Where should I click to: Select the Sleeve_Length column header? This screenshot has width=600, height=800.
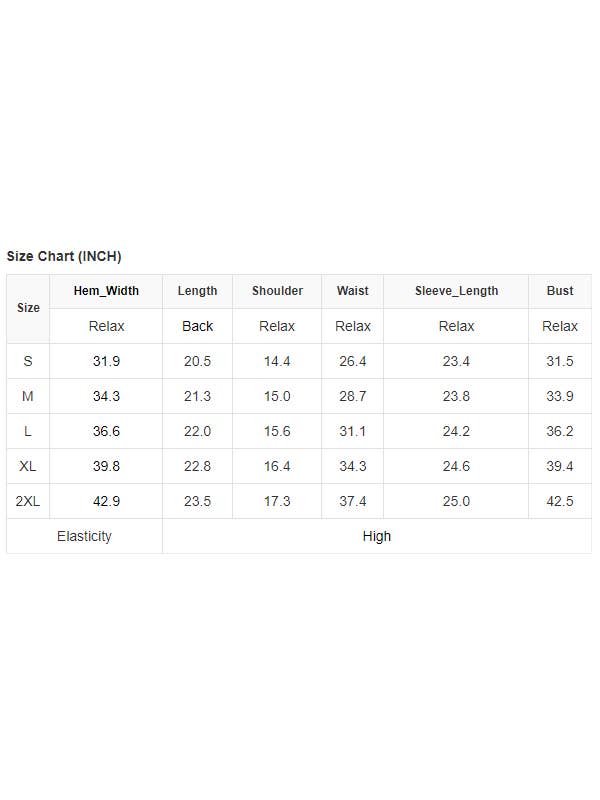[x=456, y=291]
